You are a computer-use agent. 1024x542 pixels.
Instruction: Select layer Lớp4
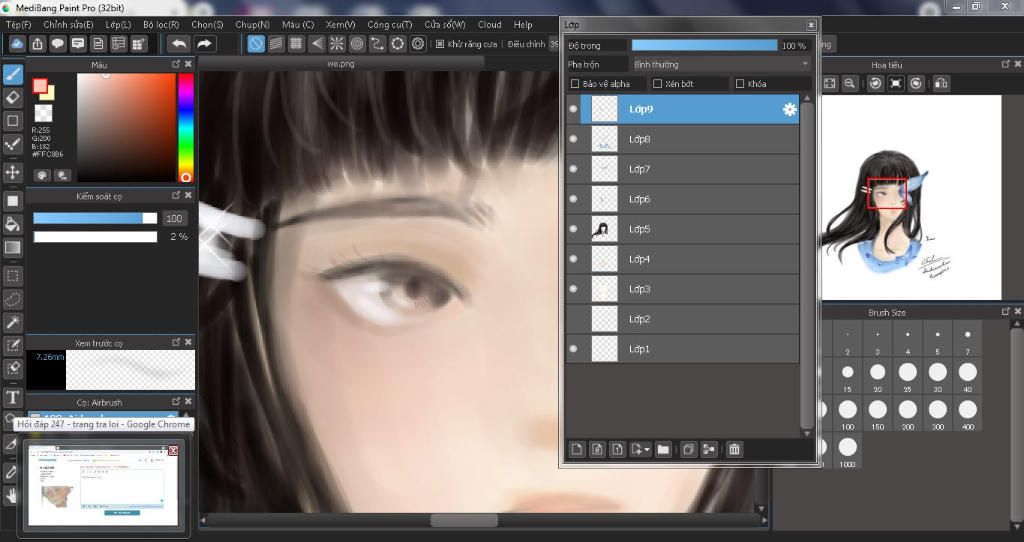pyautogui.click(x=683, y=259)
